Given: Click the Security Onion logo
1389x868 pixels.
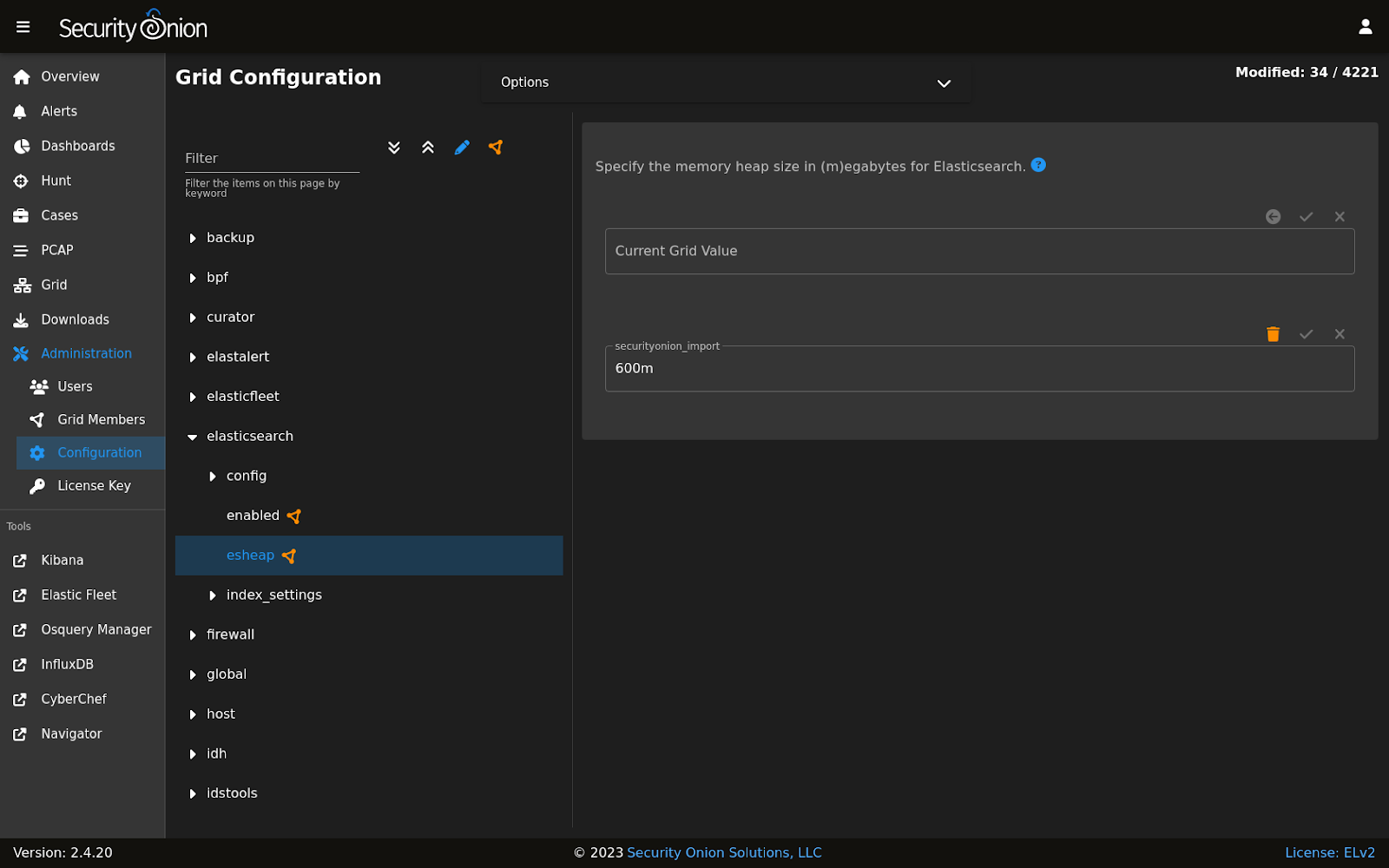Looking at the screenshot, I should [133, 26].
